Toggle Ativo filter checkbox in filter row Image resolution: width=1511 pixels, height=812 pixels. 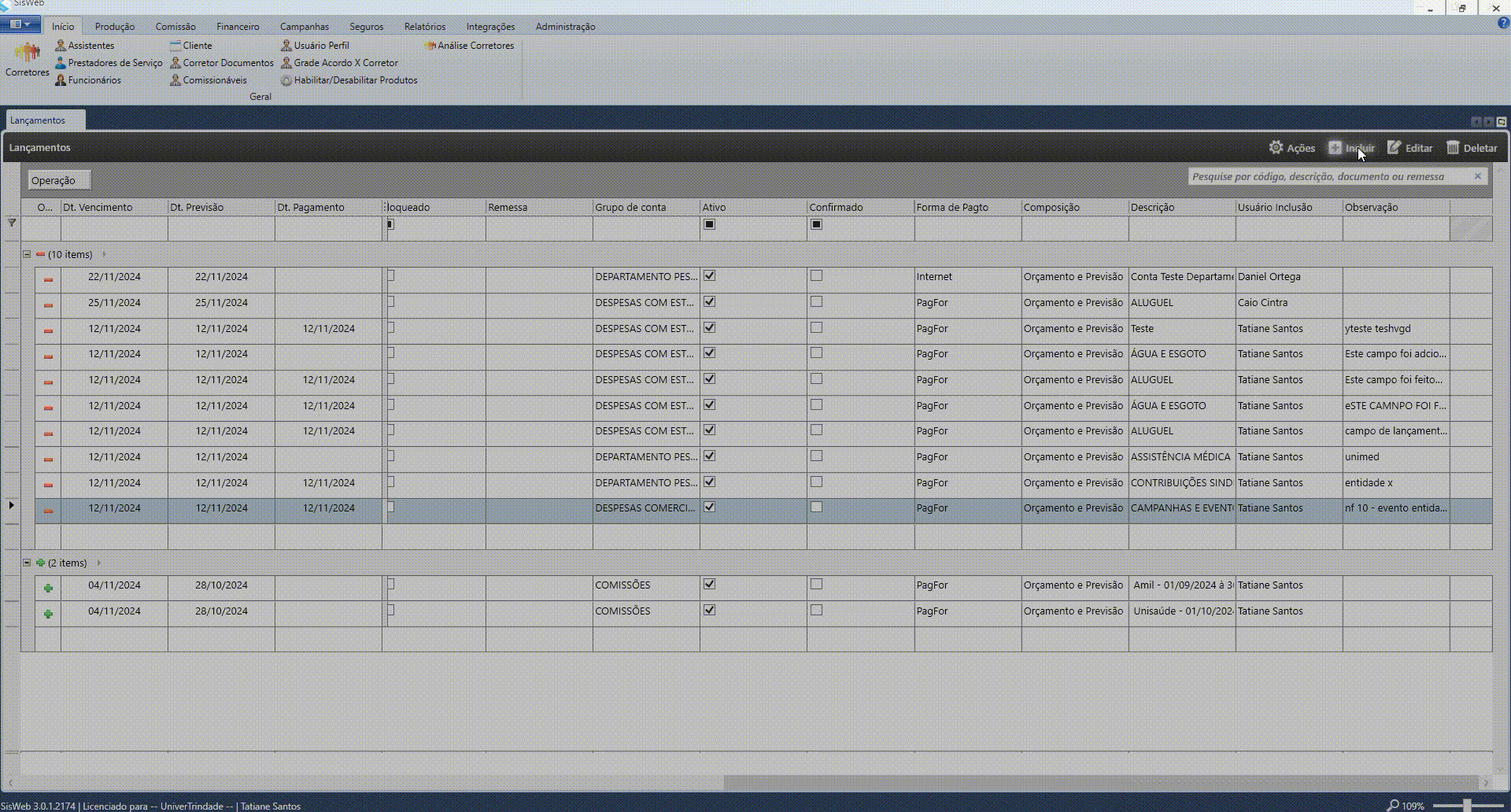pos(710,224)
